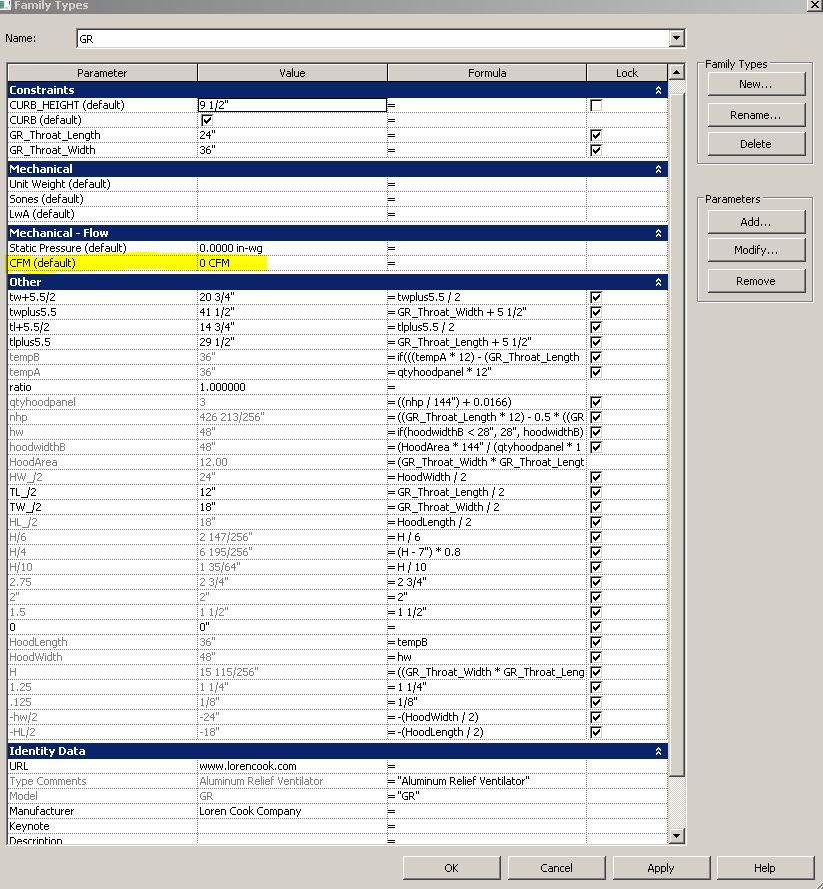
Task: Click the down arrow on the vertical scrollbar
Action: point(676,835)
